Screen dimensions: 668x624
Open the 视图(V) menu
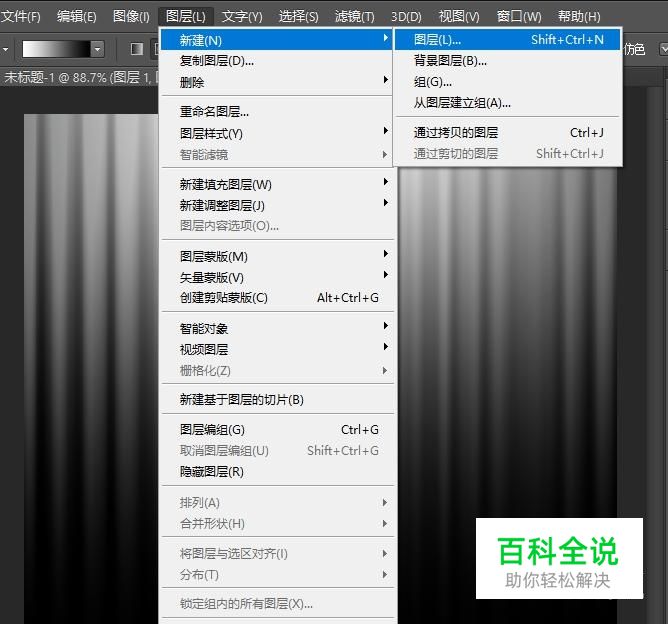pyautogui.click(x=459, y=17)
